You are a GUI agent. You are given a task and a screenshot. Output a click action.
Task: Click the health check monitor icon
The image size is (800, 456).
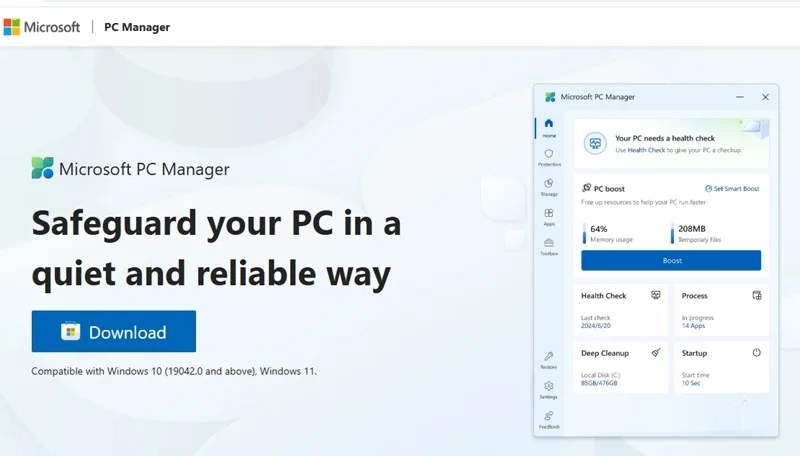point(595,143)
